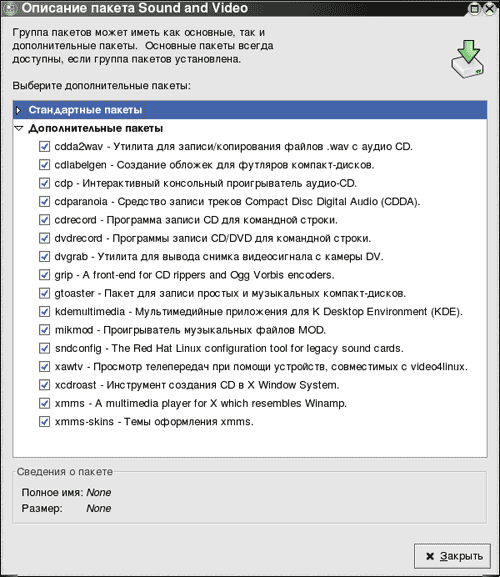The width and height of the screenshot is (500, 577).
Task: Uncheck the dvgrab package
Action: click(45, 256)
